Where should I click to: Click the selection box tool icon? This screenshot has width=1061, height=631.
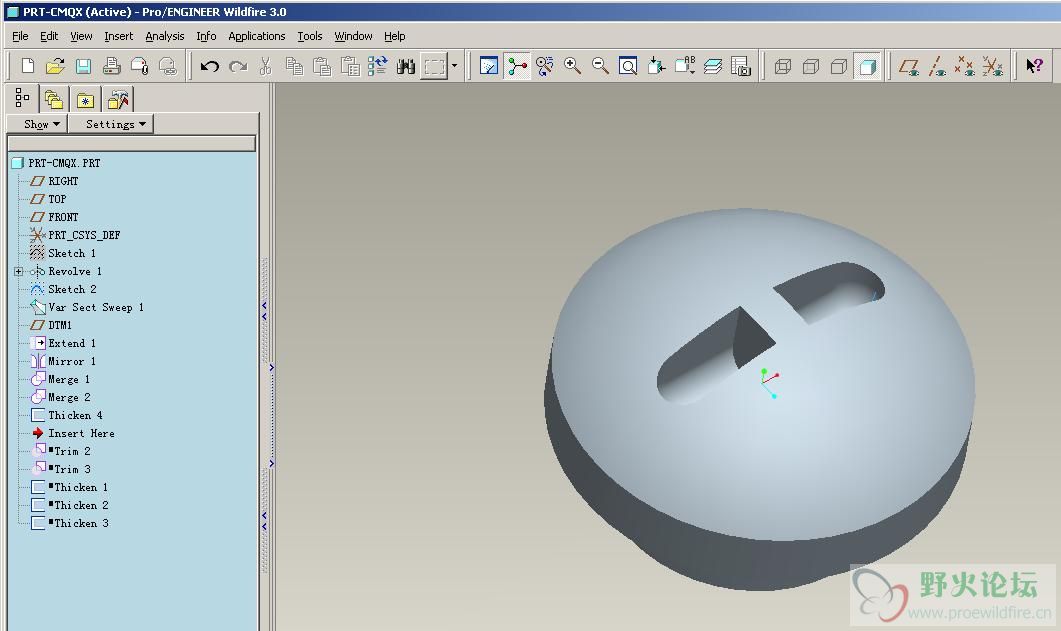(434, 66)
